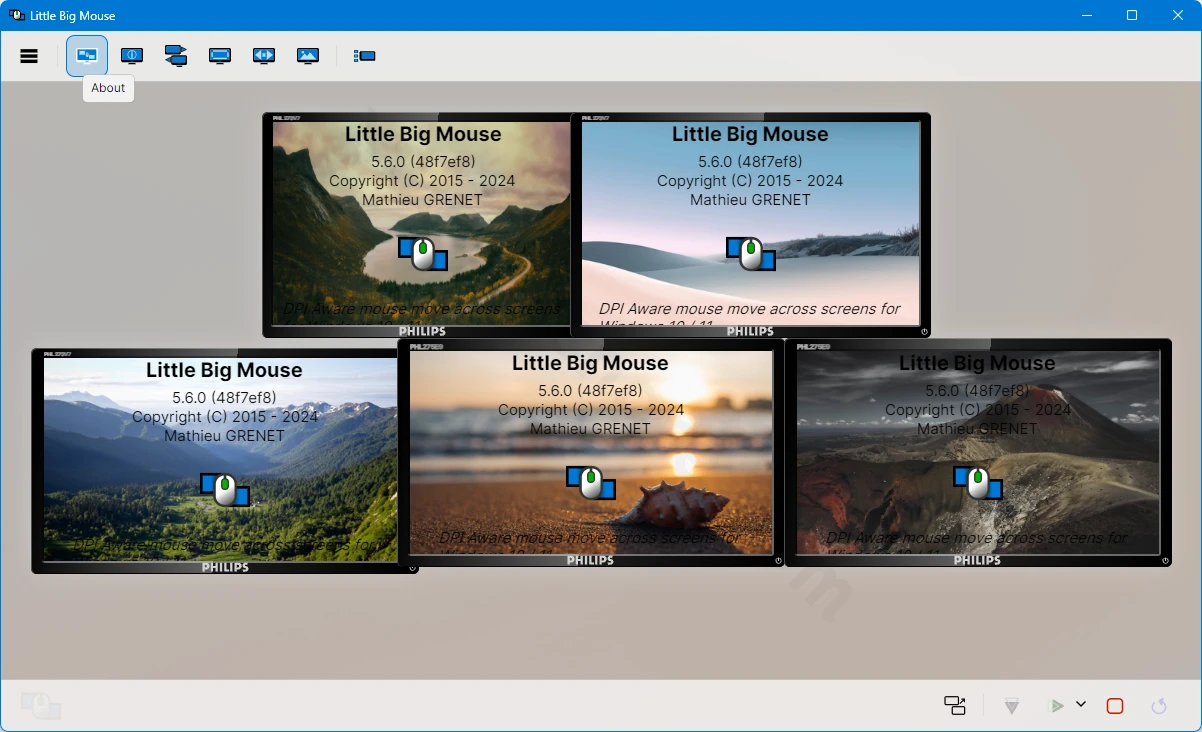Image resolution: width=1202 pixels, height=732 pixels.
Task: Click mouse icon on dark volcano monitor
Action: tap(977, 483)
